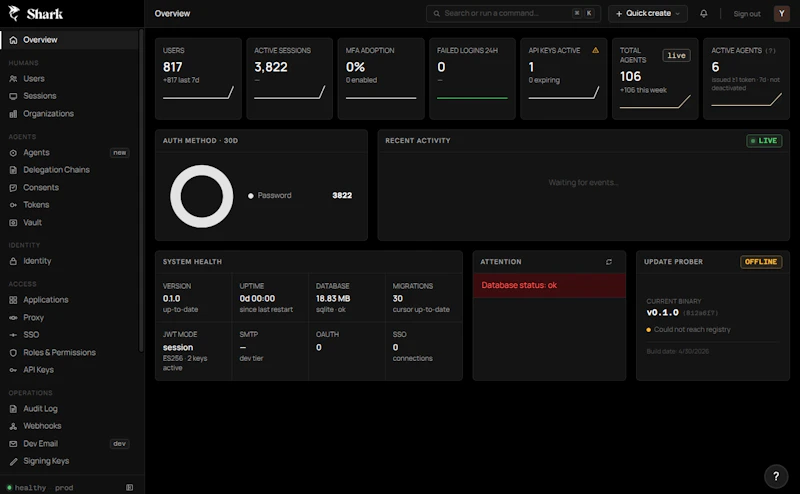Click the Organizations building icon
Viewport: 800px width, 494px height.
13,114
